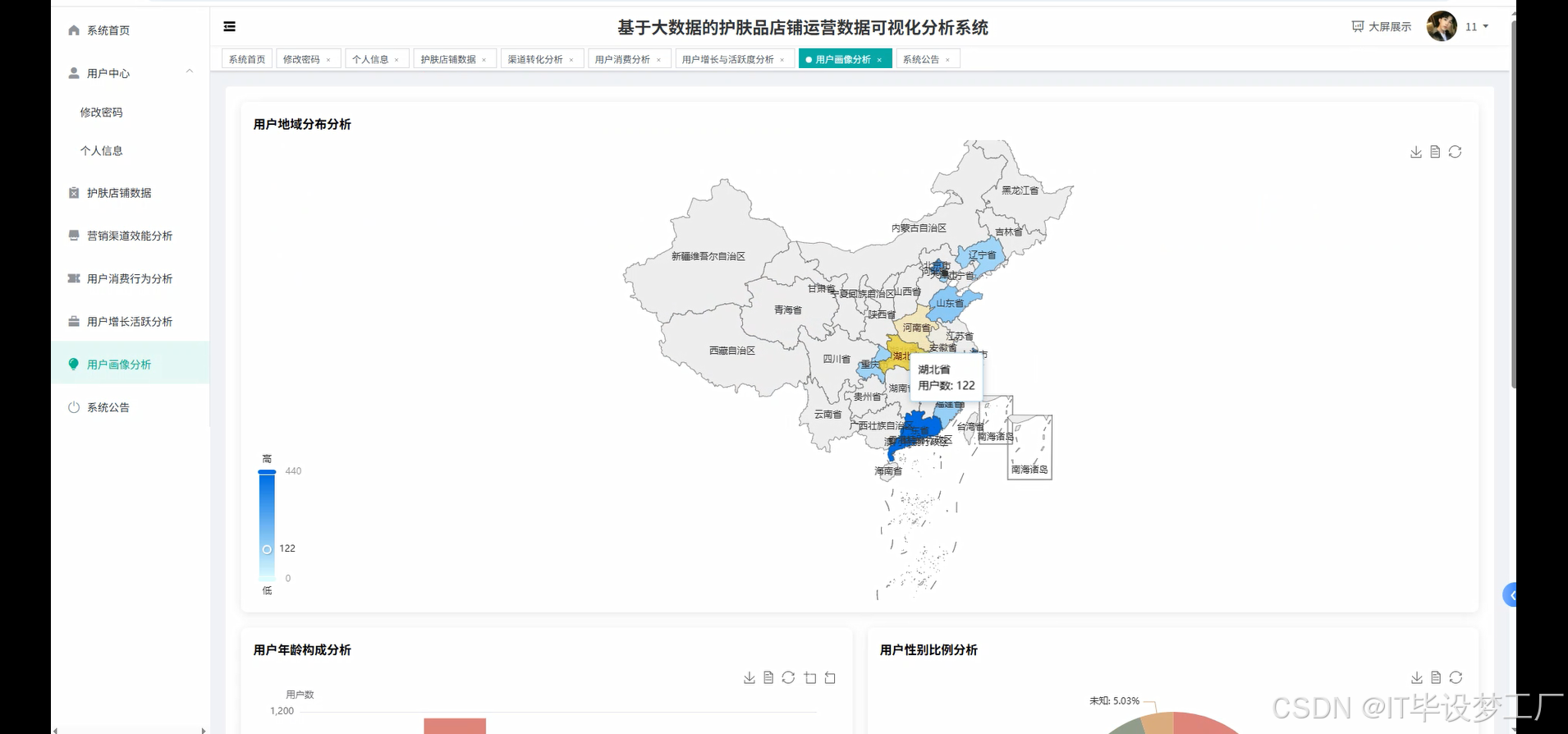1568x734 pixels.
Task: Close the 用户画像分析 tab
Action: pyautogui.click(x=879, y=60)
